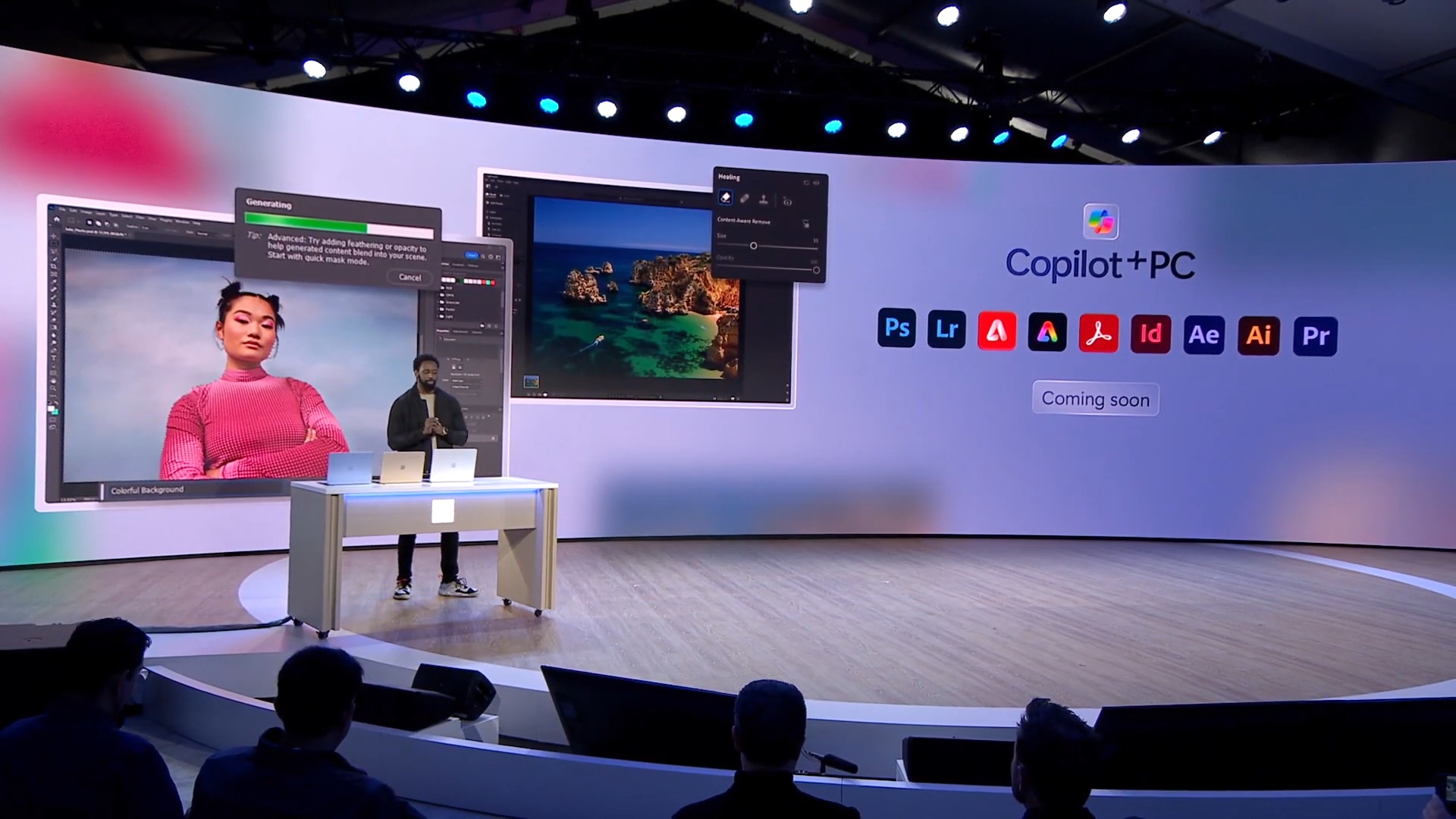Image resolution: width=1456 pixels, height=819 pixels.
Task: Select the Heal bandage tool in Healing panel
Action: (745, 198)
